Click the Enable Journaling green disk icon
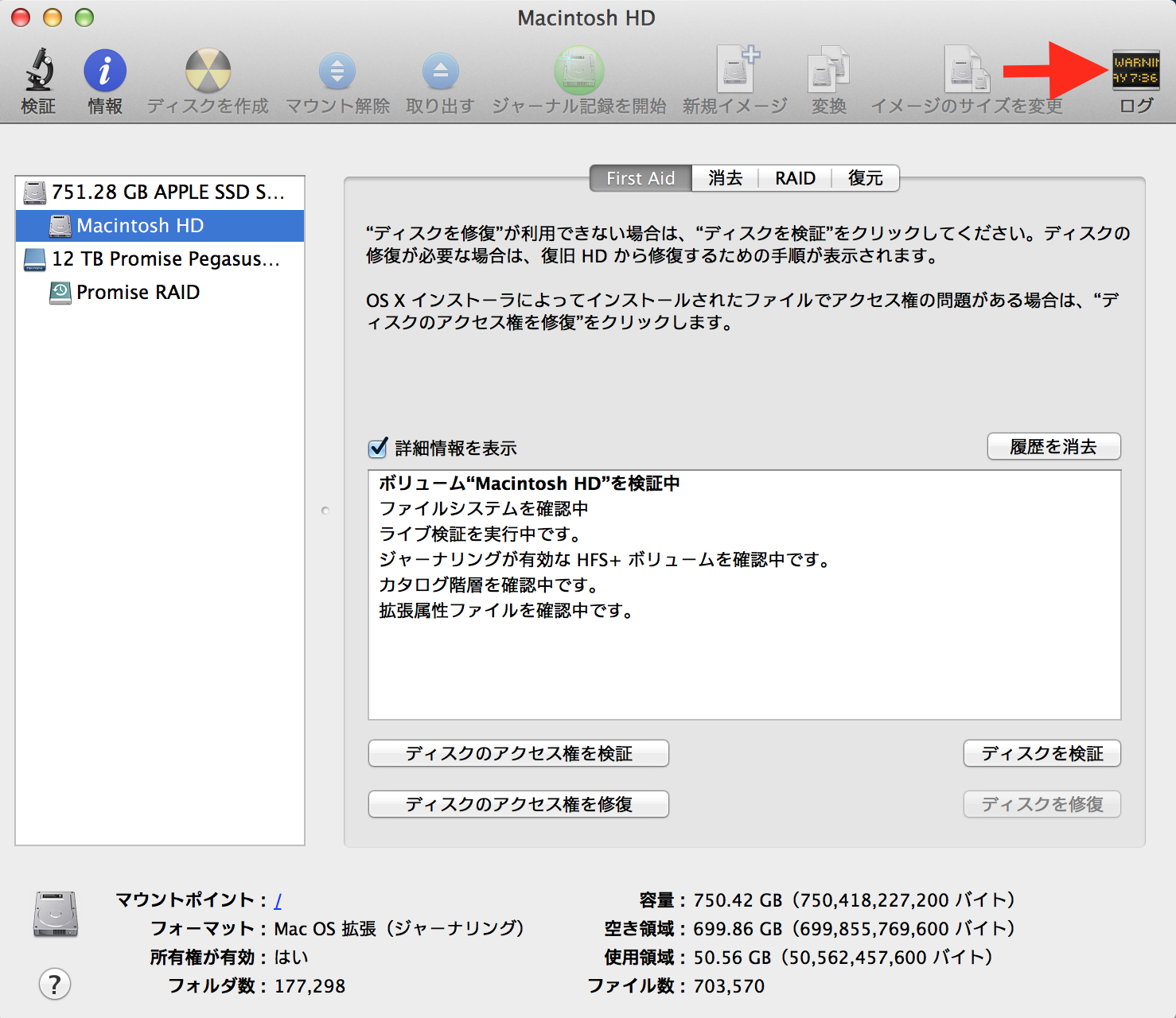This screenshot has height=1018, width=1176. [x=578, y=71]
